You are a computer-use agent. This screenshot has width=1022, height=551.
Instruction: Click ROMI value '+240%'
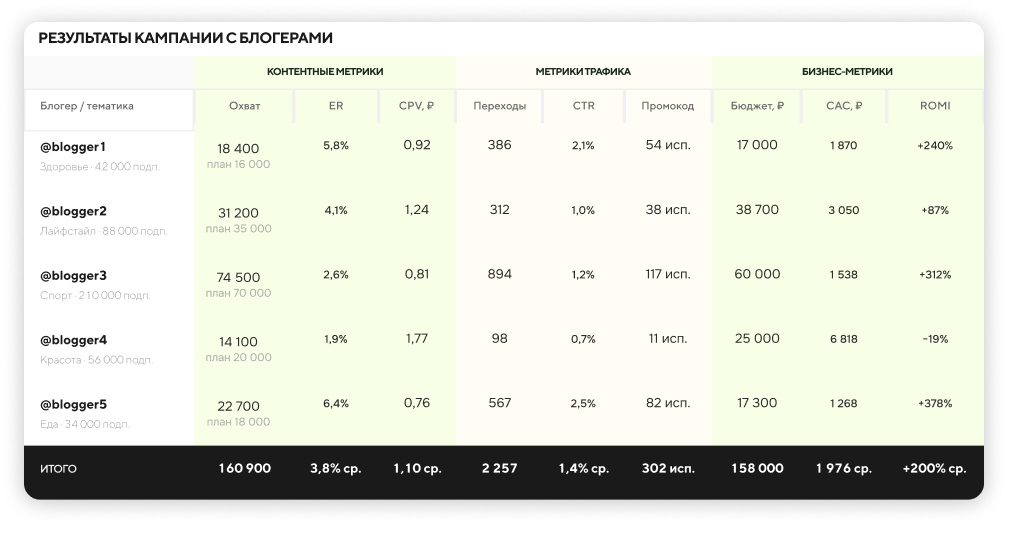(x=935, y=146)
